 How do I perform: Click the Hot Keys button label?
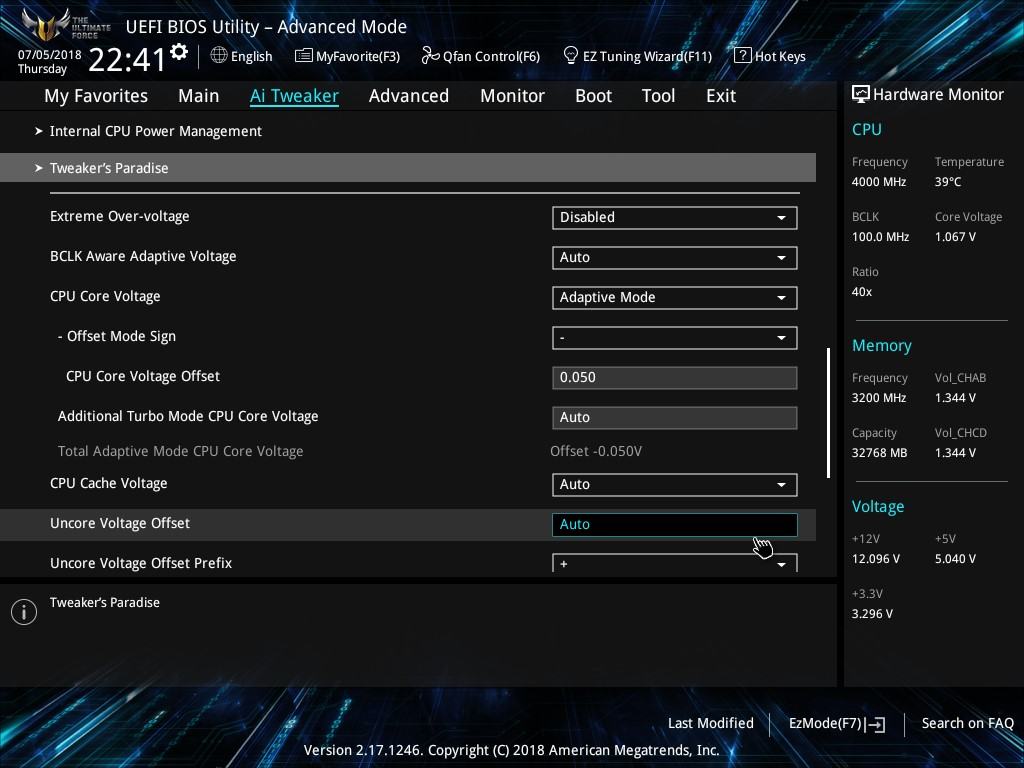pos(780,57)
